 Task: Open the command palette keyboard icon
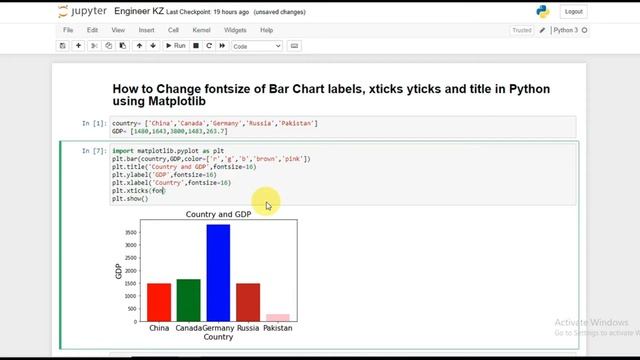point(294,46)
